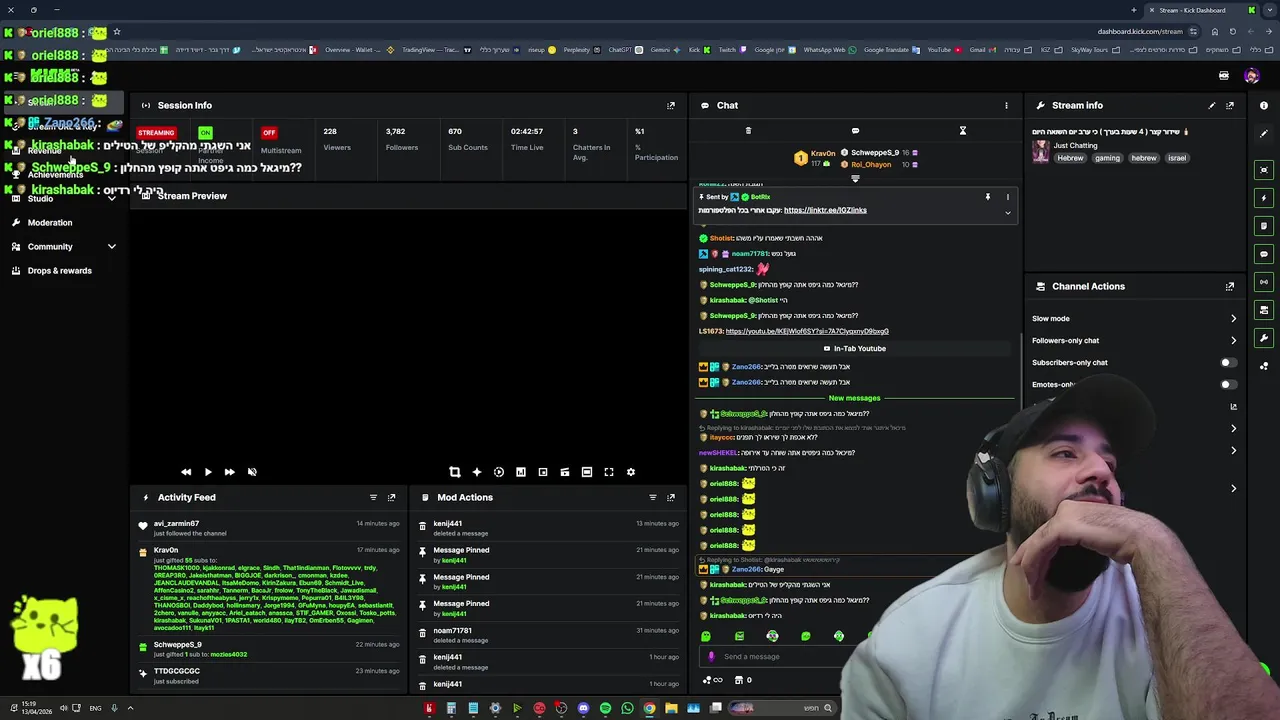Image resolution: width=1280 pixels, height=720 pixels.
Task: Click the 3,782 Followers stat
Action: [x=401, y=139]
